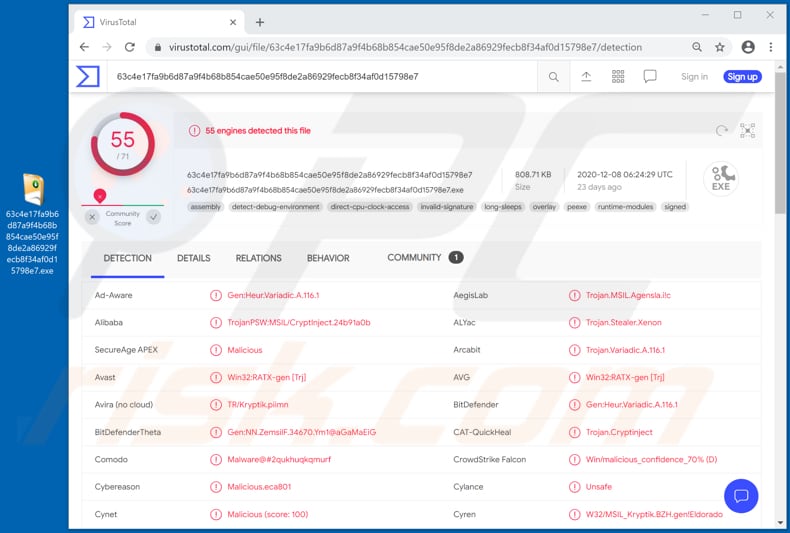The image size is (790, 533).
Task: Click the CrowdStrike Falcon confidence_70% result
Action: [x=651, y=459]
